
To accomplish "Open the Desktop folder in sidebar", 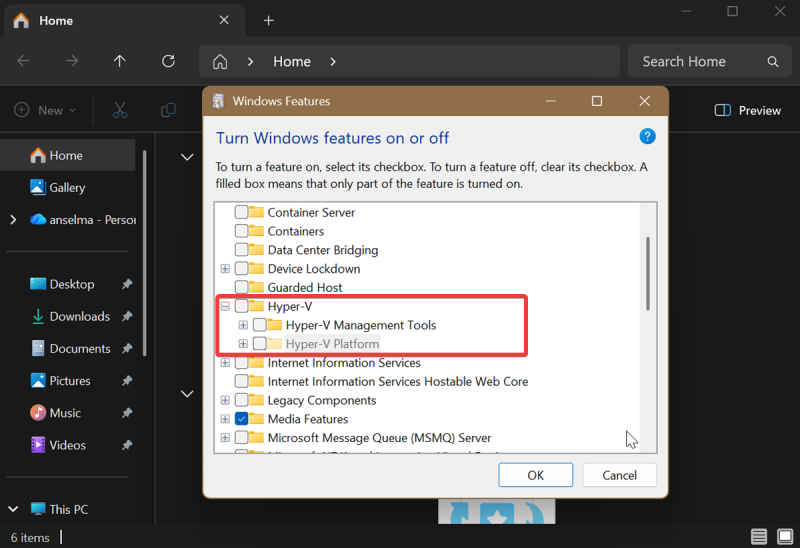I will 72,284.
